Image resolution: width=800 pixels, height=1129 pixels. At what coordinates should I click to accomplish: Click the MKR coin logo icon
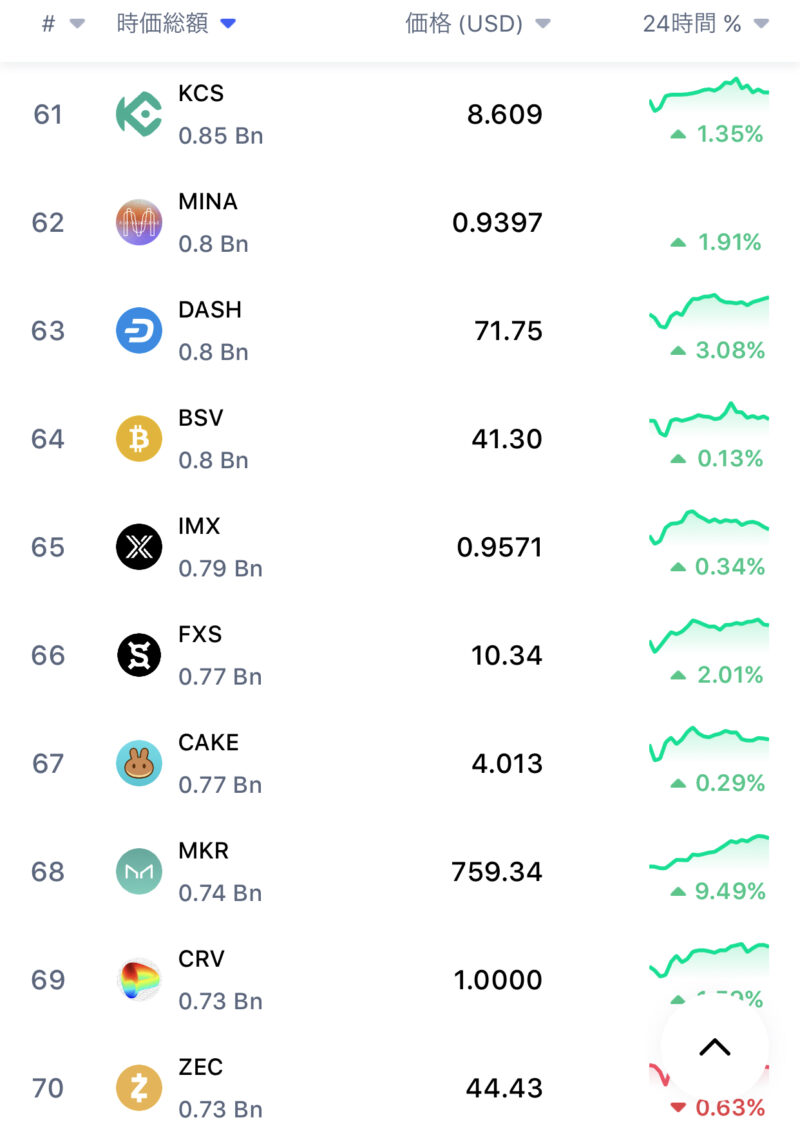tap(138, 871)
